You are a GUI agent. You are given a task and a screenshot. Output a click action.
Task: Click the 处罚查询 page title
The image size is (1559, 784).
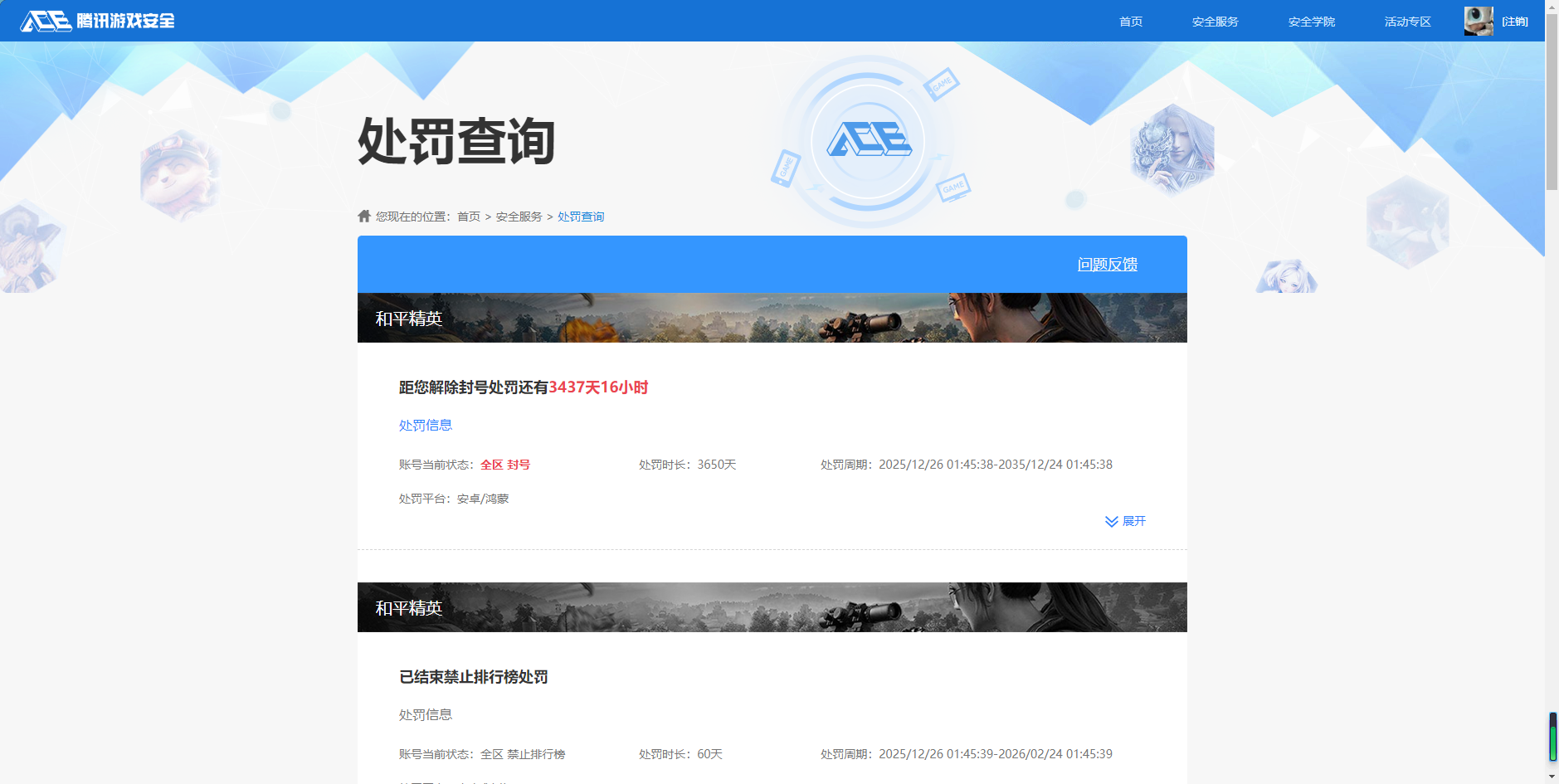[456, 141]
